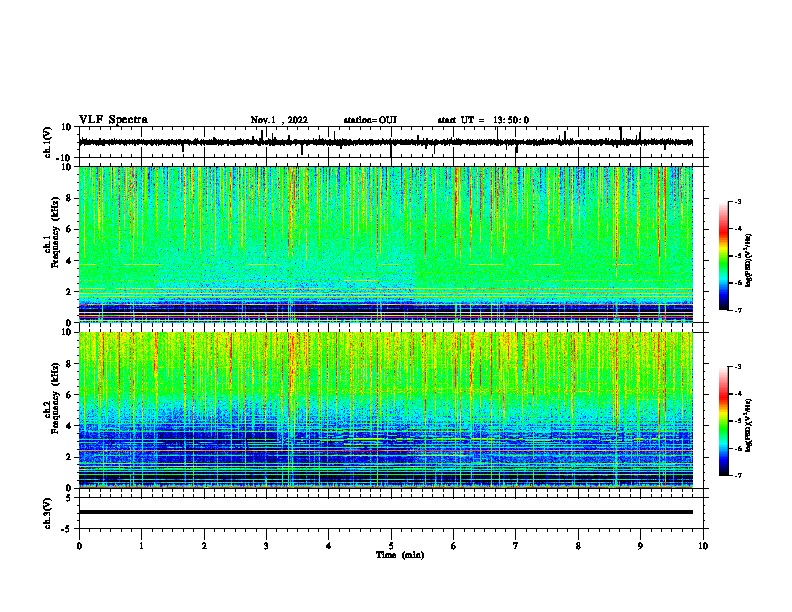
Task: Click the 'Time (min)' axis label
Action: 400,555
